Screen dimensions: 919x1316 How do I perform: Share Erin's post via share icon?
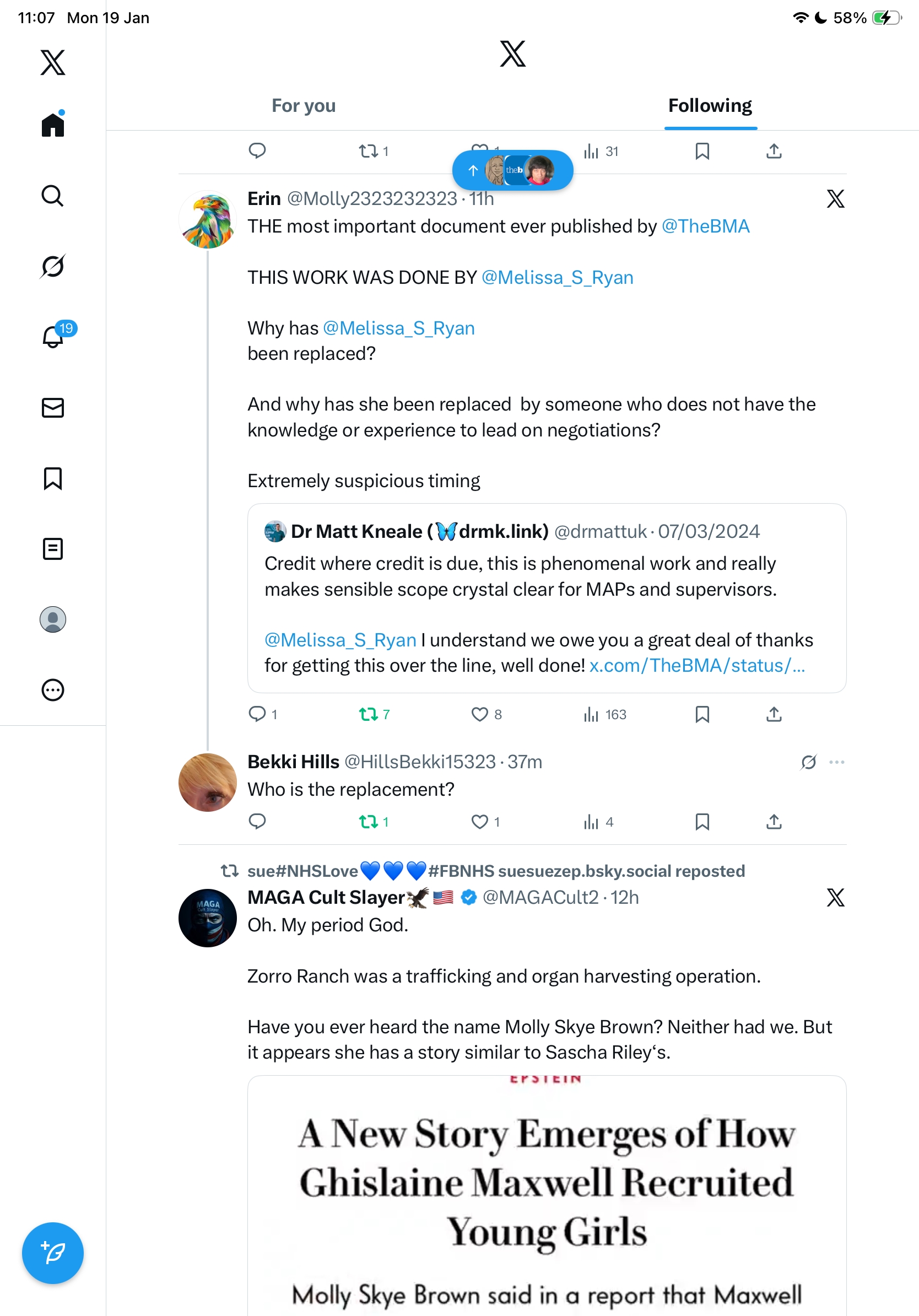[774, 714]
